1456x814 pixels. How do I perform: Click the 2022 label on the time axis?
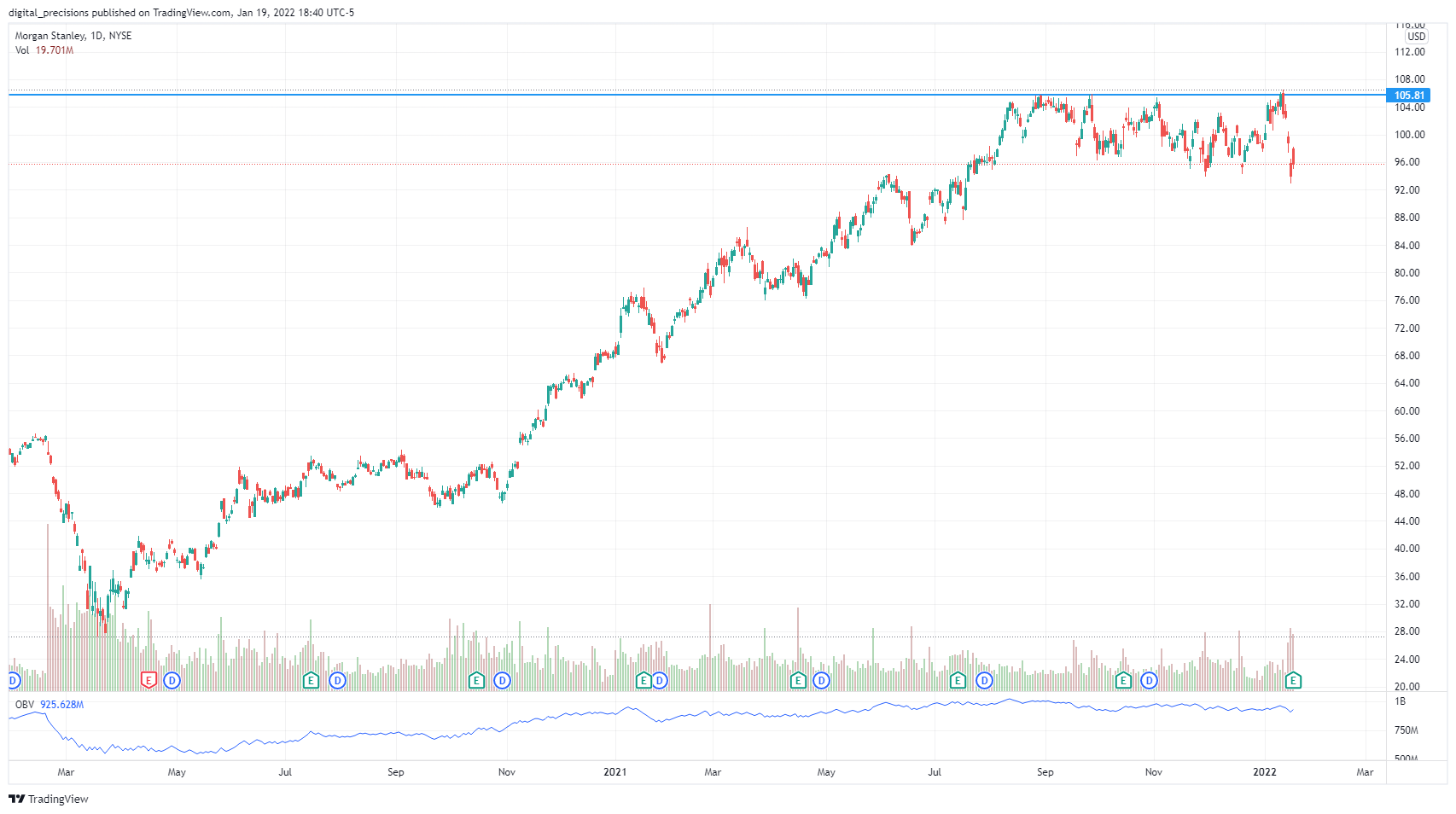[x=1264, y=772]
